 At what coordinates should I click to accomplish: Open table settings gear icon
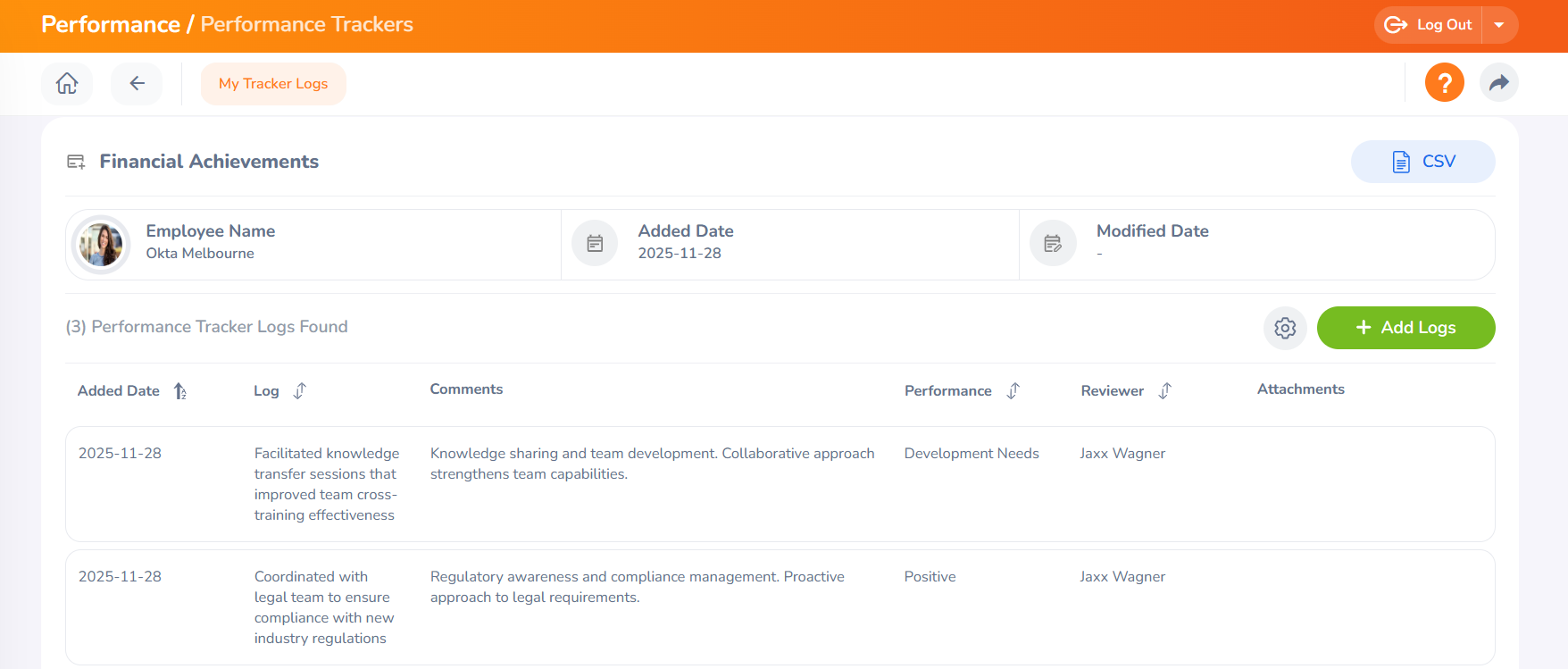click(x=1285, y=328)
